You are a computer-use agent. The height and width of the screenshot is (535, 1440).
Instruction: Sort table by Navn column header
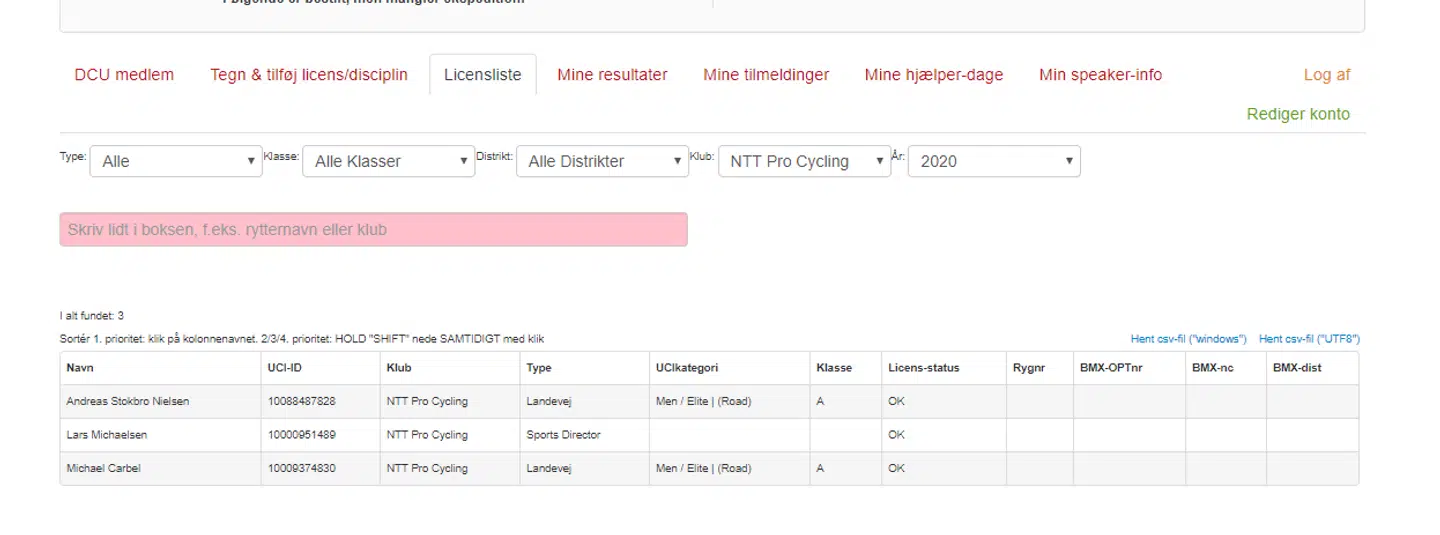coord(80,368)
